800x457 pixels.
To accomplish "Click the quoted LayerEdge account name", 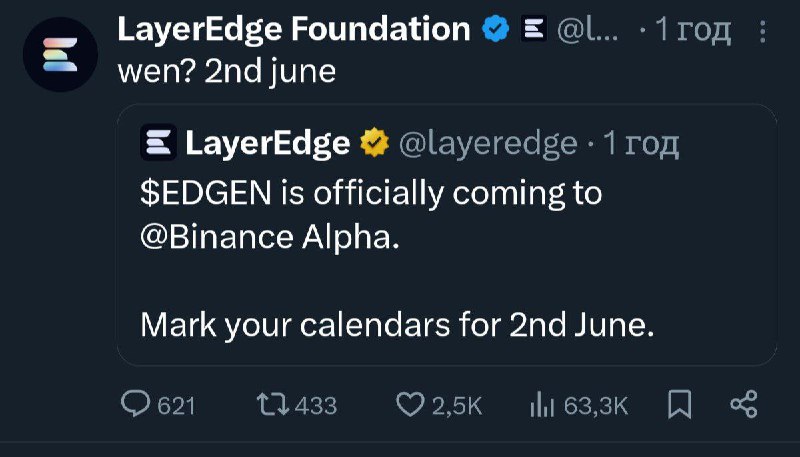I will coord(267,144).
